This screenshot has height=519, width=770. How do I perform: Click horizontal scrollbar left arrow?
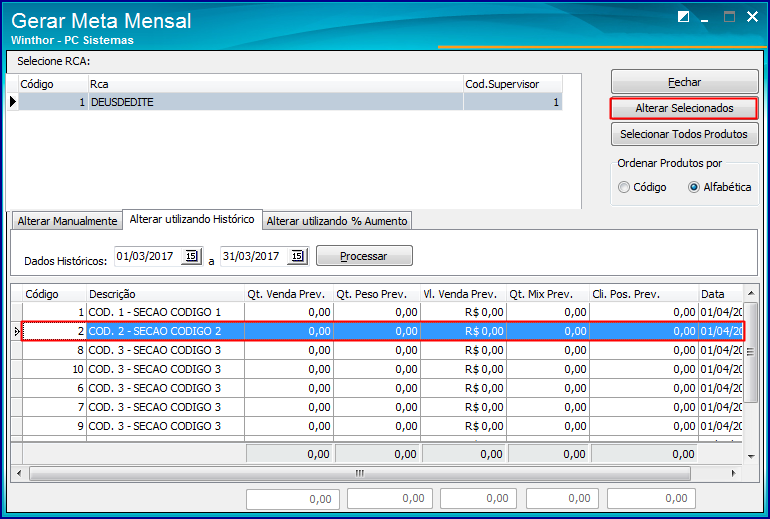pyautogui.click(x=19, y=473)
